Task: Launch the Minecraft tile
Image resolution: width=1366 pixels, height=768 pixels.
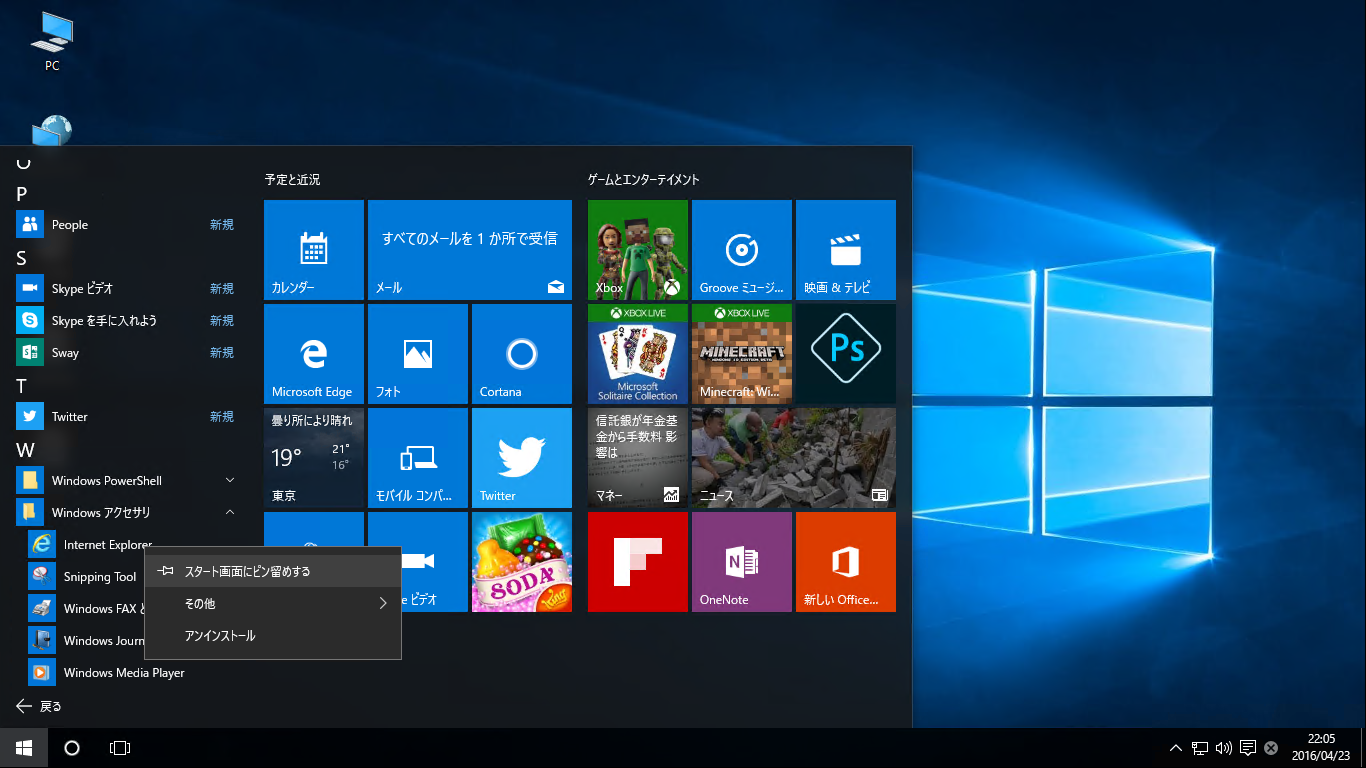Action: click(742, 354)
